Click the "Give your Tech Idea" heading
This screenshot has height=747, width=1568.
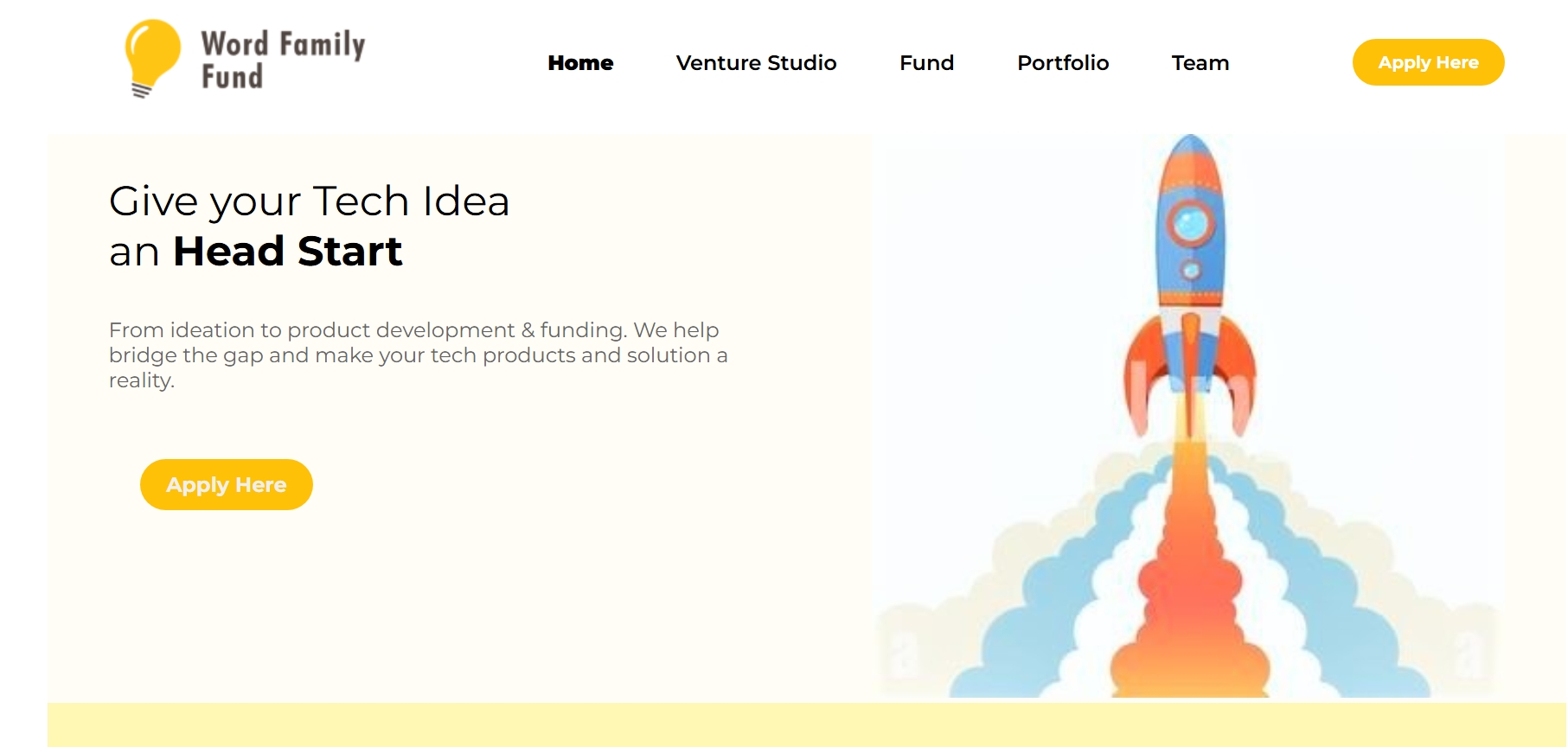(309, 201)
